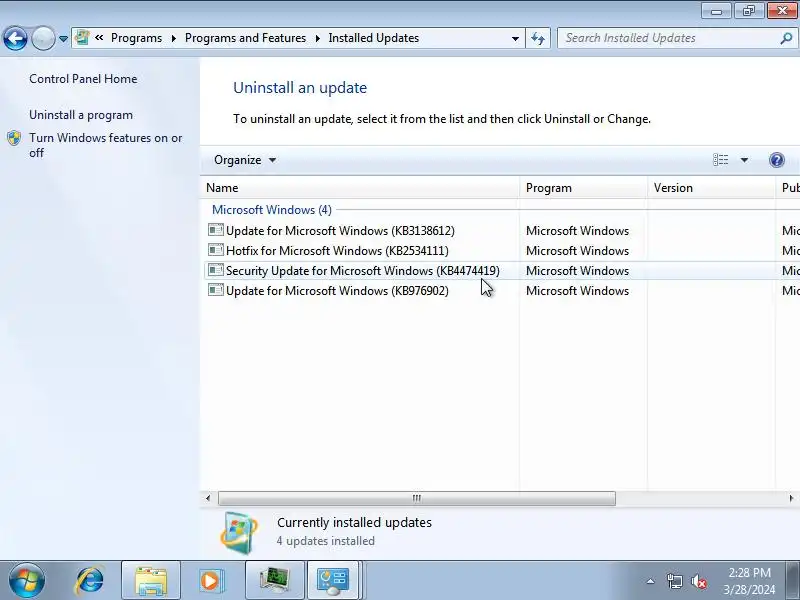Open the Help question mark icon
This screenshot has height=600, width=800.
pos(777,160)
